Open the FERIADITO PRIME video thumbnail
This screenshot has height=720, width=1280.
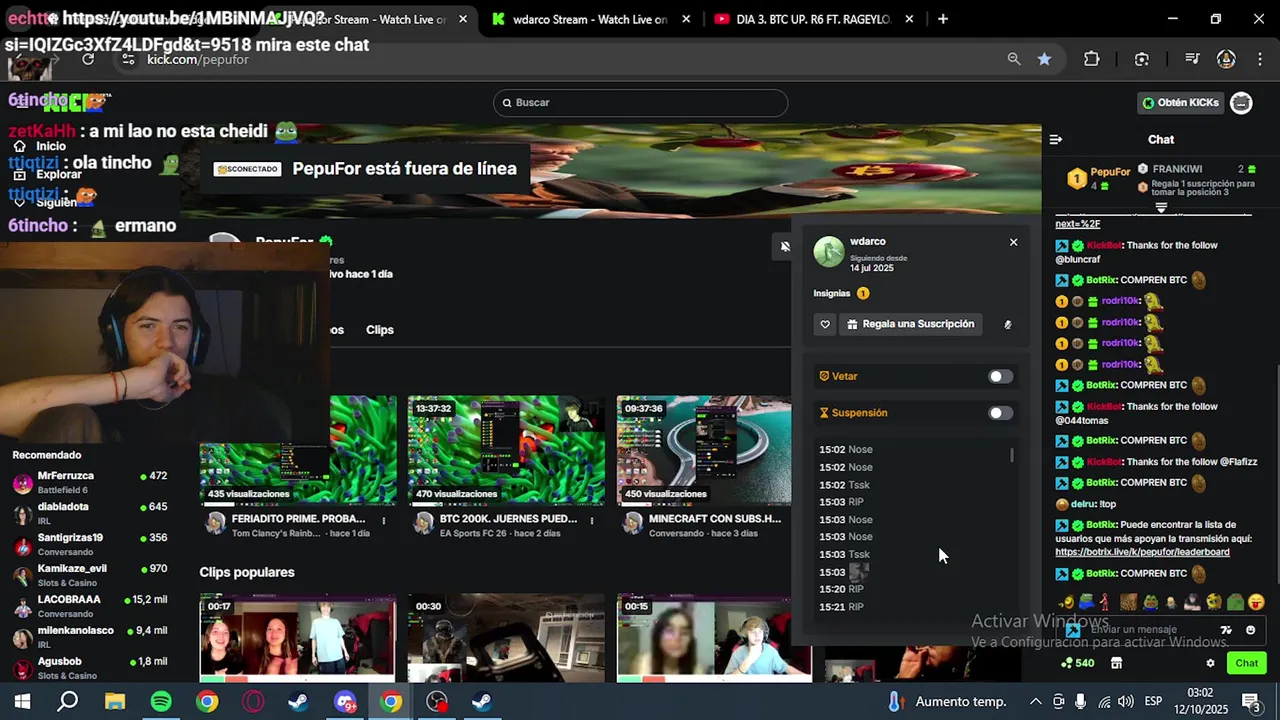point(298,450)
